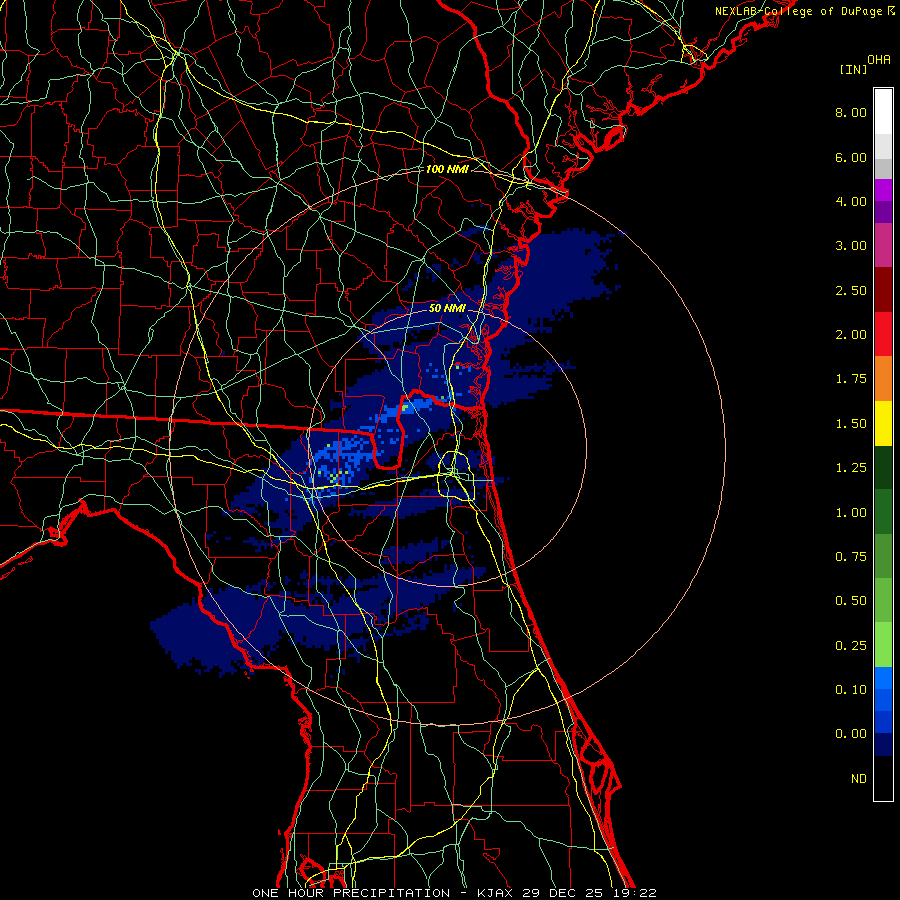Viewport: 900px width, 900px height.
Task: Click the OHA product code label
Action: pyautogui.click(x=879, y=59)
